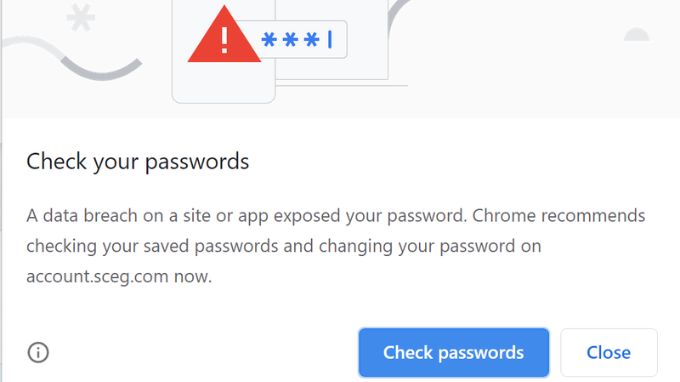Click the account.sceg.com domain text

(97, 277)
